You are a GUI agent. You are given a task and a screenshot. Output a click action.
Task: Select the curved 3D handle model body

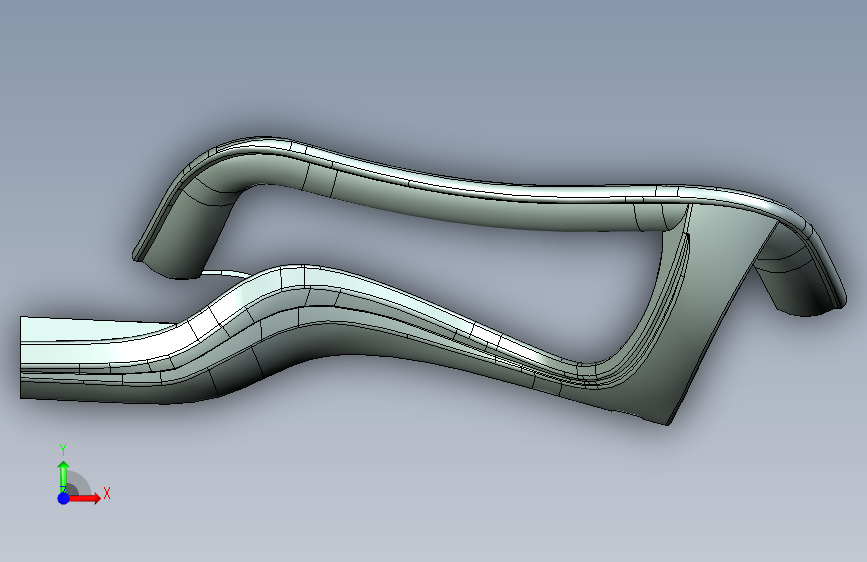tap(433, 280)
